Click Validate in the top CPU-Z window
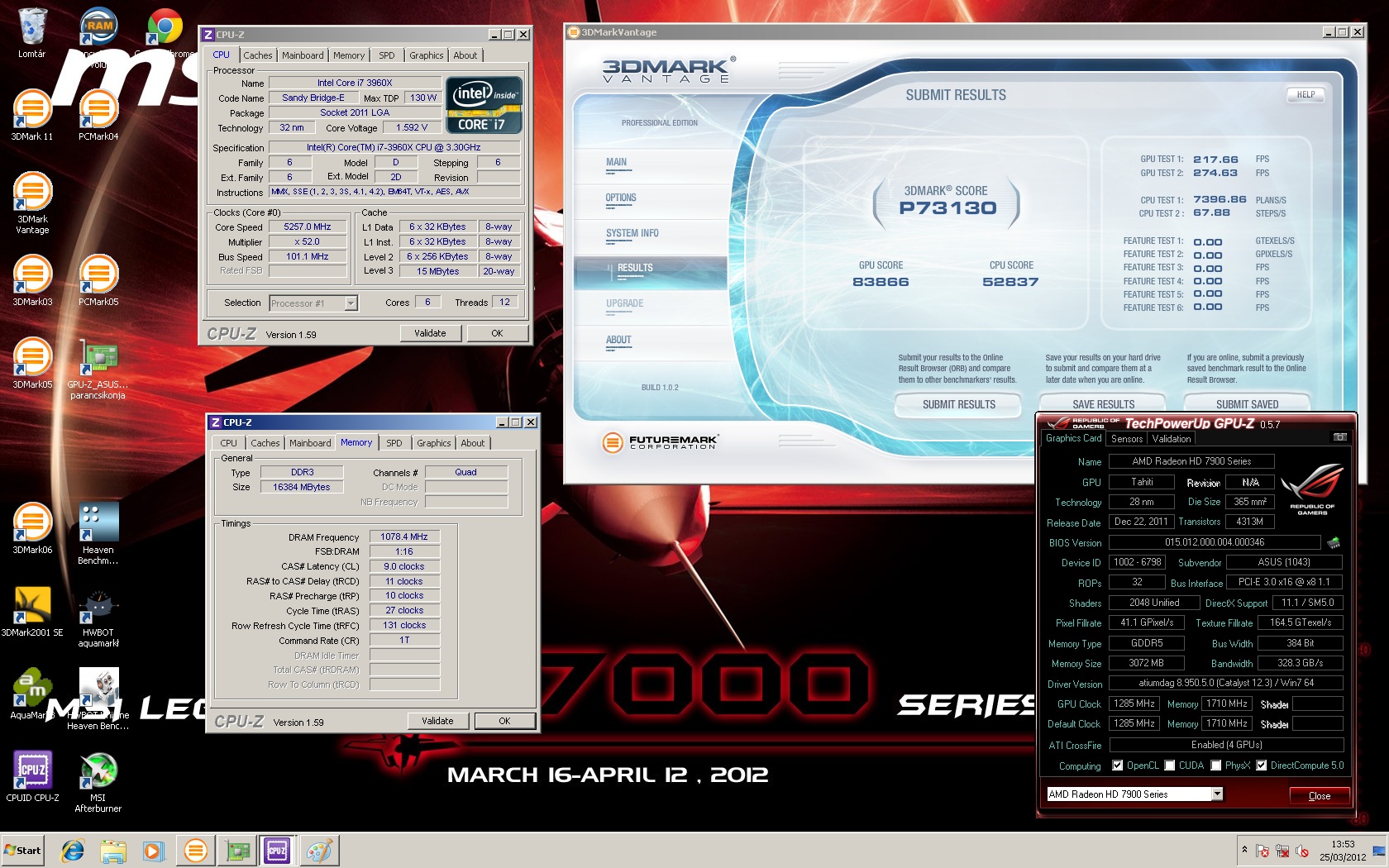 click(x=430, y=333)
